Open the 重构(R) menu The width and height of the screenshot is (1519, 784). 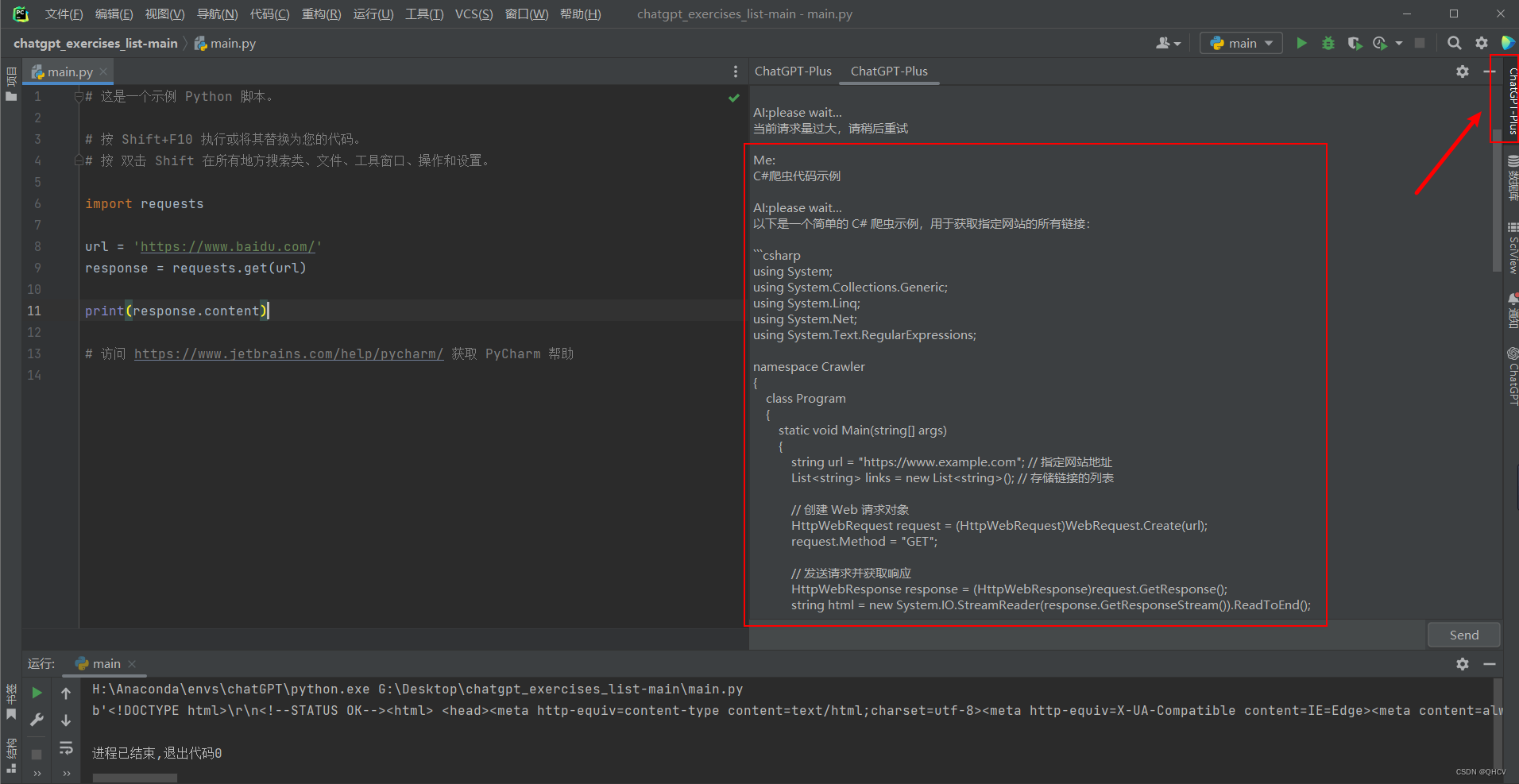[x=321, y=14]
